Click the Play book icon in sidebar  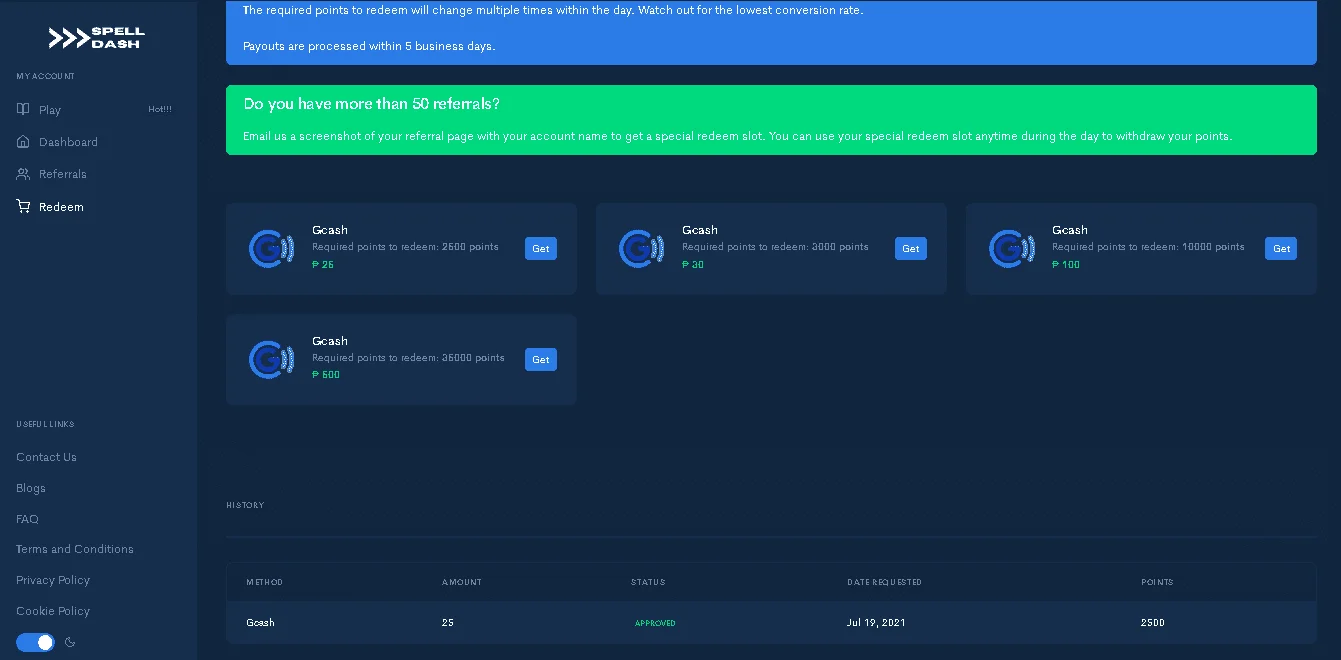[x=23, y=109]
